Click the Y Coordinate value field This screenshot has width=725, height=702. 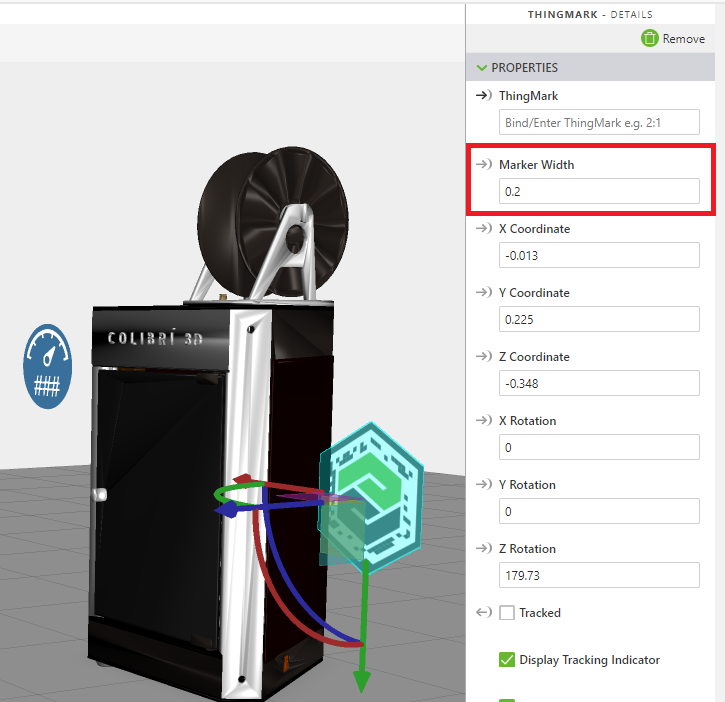point(599,319)
